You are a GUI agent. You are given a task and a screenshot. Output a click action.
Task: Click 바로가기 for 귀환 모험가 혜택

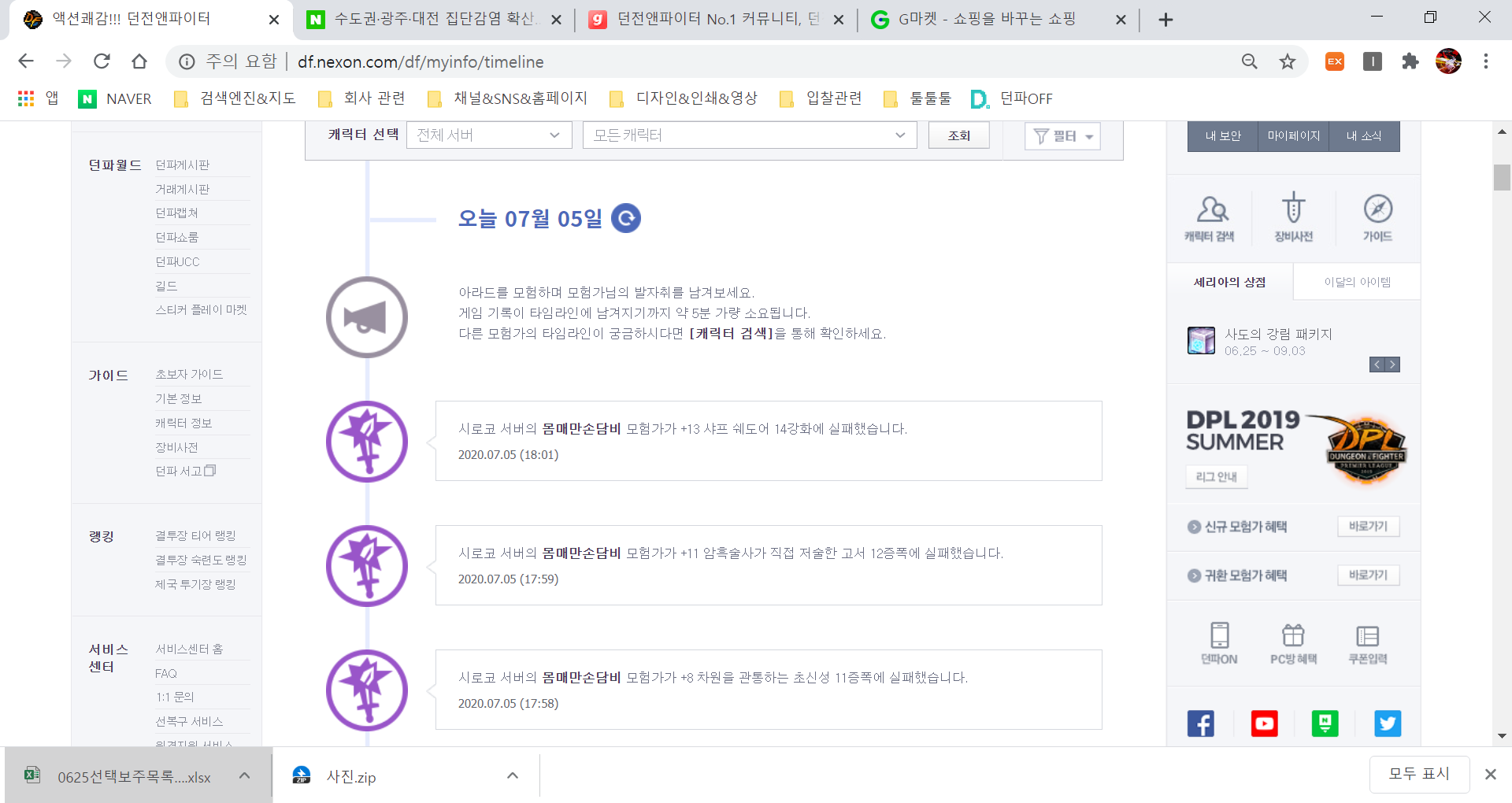(1368, 575)
